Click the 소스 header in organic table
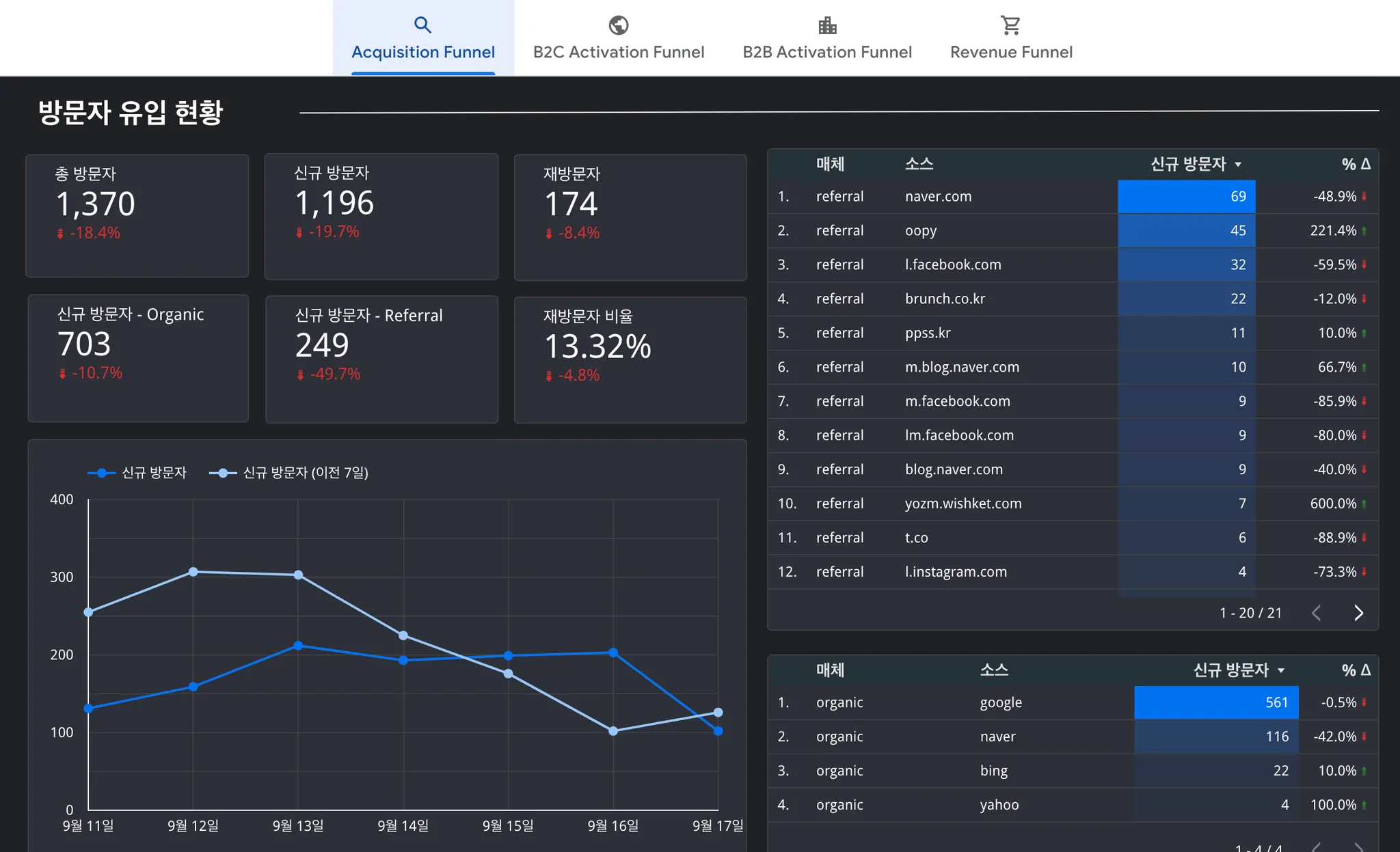1400x852 pixels. point(993,670)
